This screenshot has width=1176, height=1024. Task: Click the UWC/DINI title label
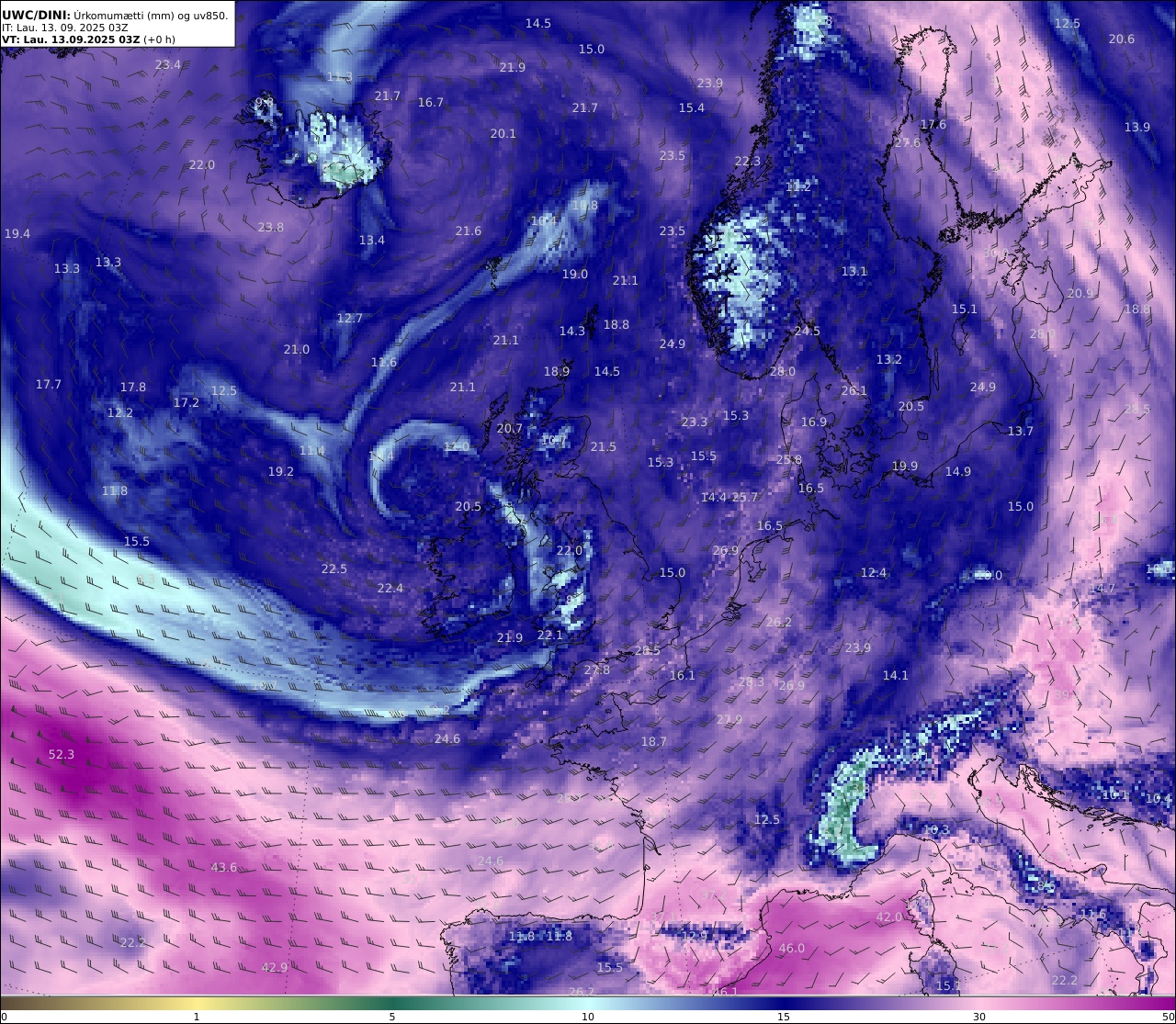pyautogui.click(x=36, y=15)
